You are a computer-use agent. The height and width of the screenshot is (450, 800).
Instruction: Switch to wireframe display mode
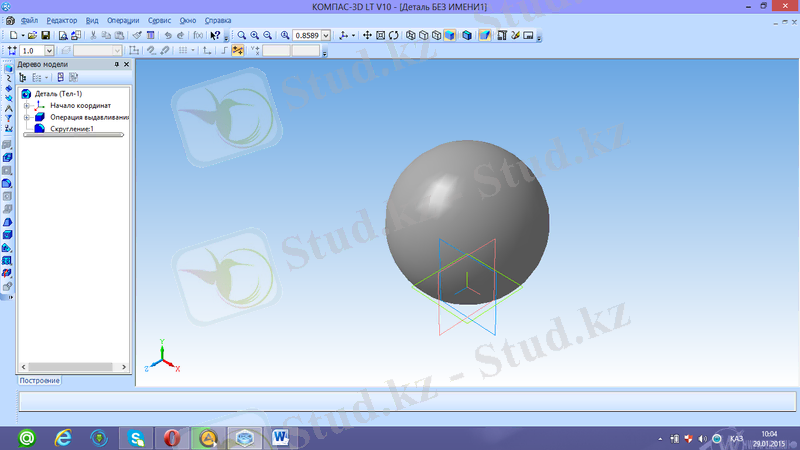click(410, 35)
